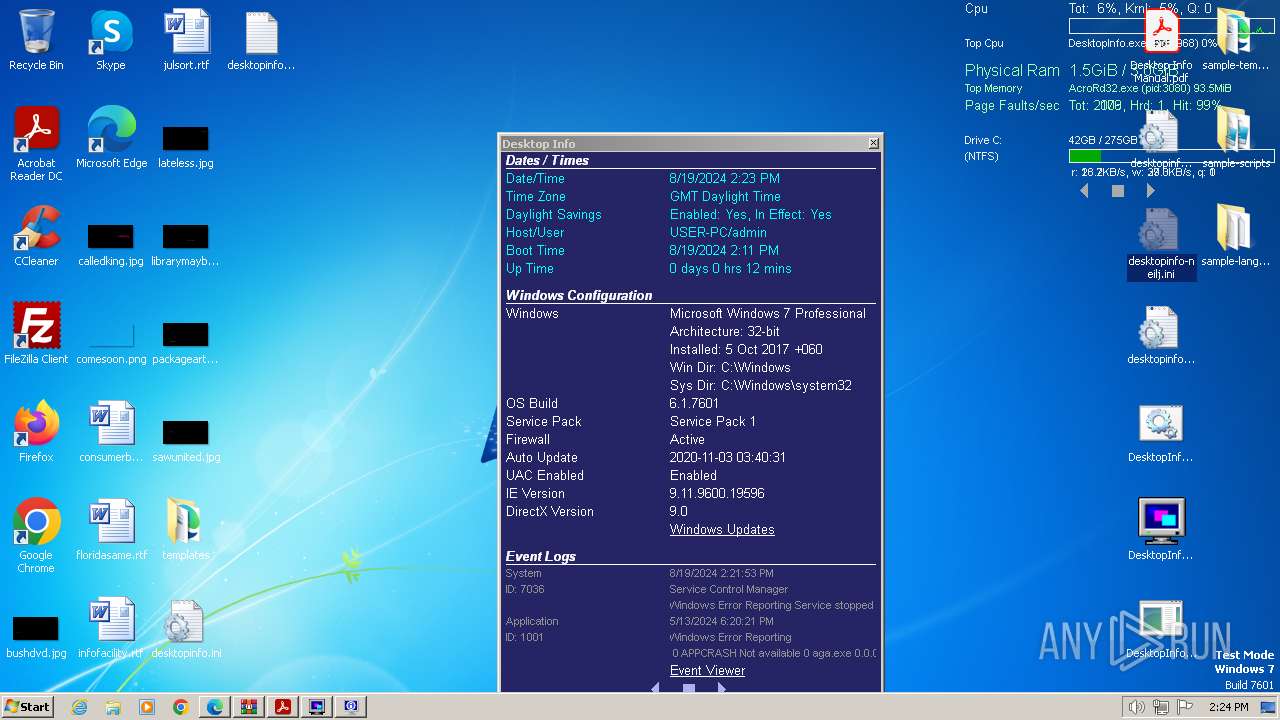Click the Up Time value 0 days 0 hrs 12 mins
This screenshot has width=1280, height=720.
(730, 268)
